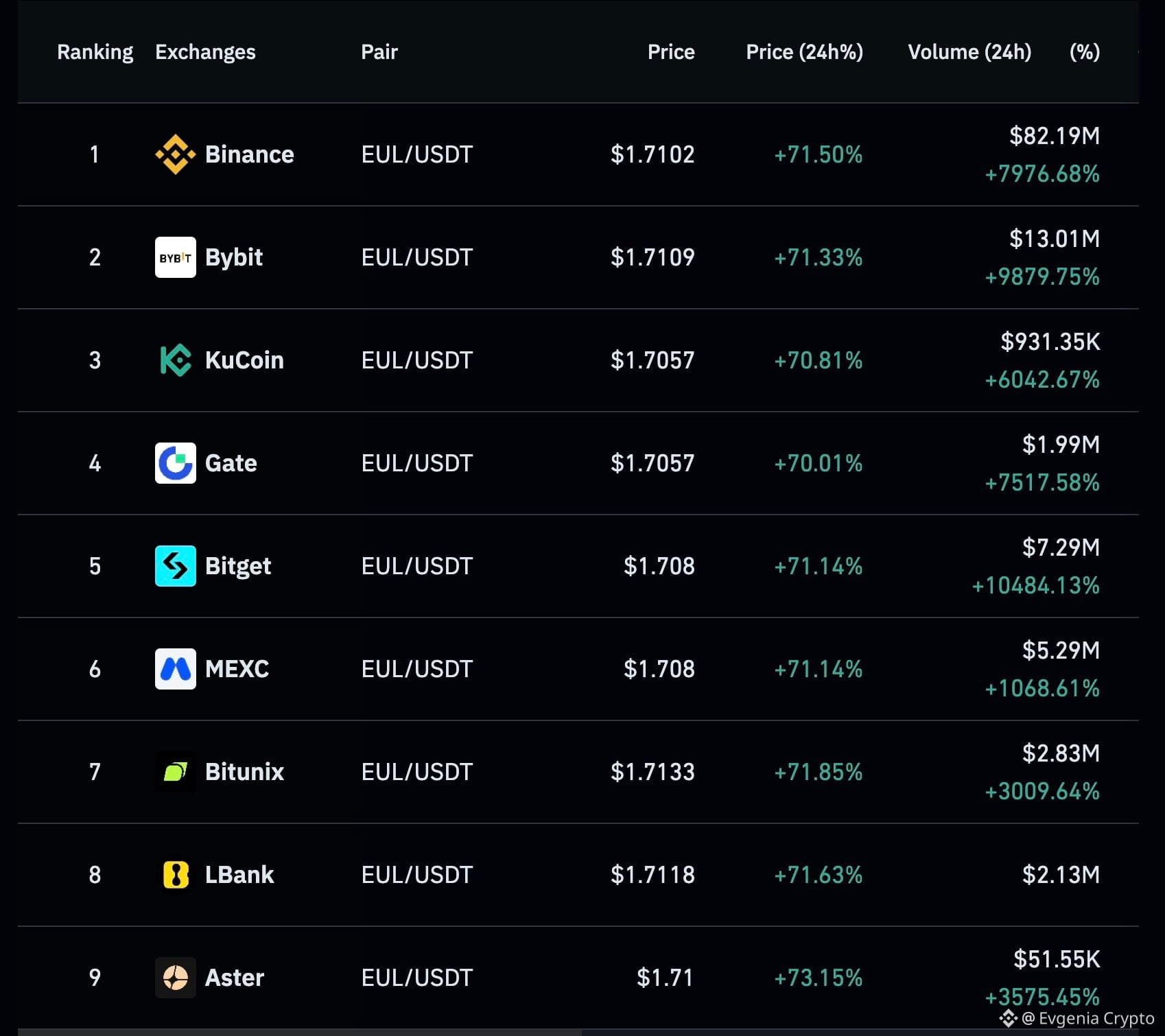Open the MEXC logo icon
The height and width of the screenshot is (1036, 1165).
[x=176, y=669]
